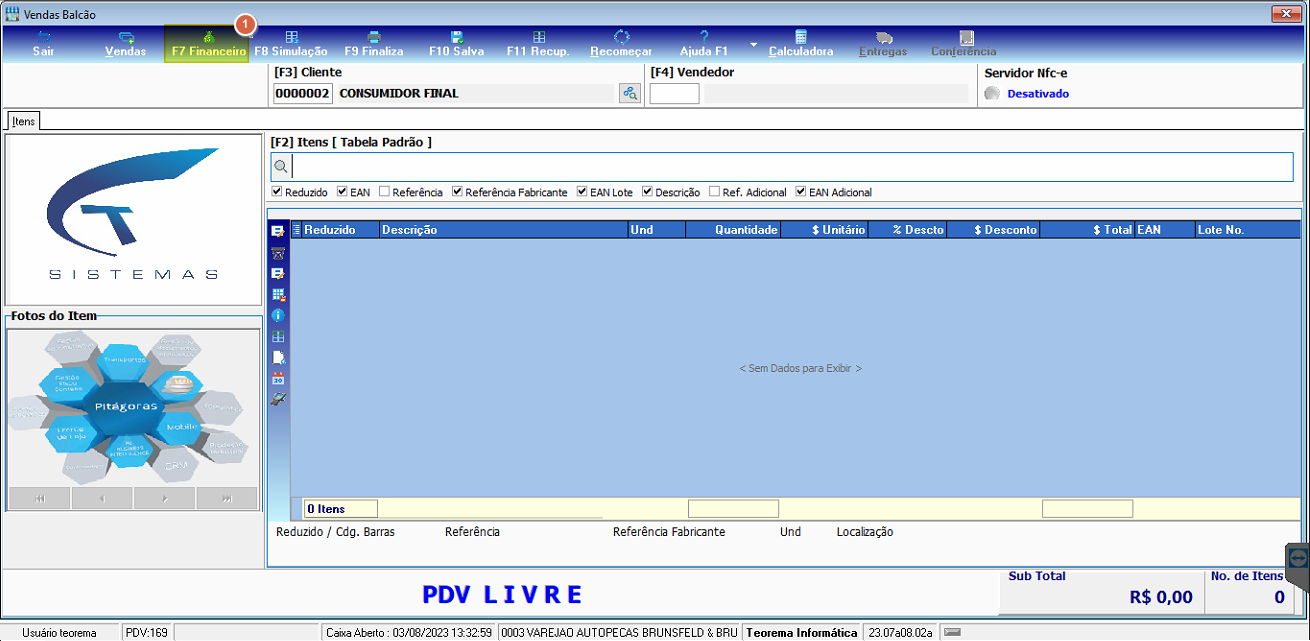1310x641 pixels.
Task: Click the Vendedor code input field
Action: (x=675, y=94)
